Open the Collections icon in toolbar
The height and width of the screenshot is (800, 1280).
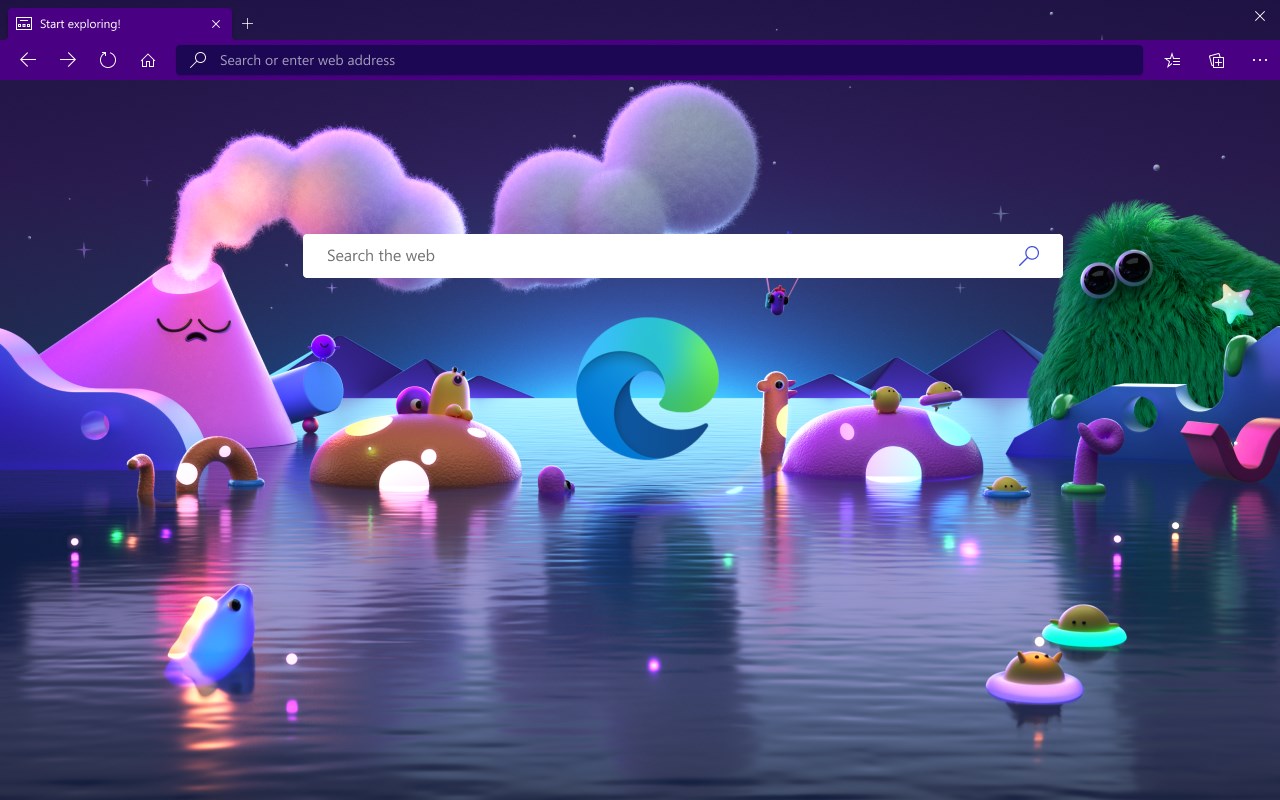[1217, 60]
